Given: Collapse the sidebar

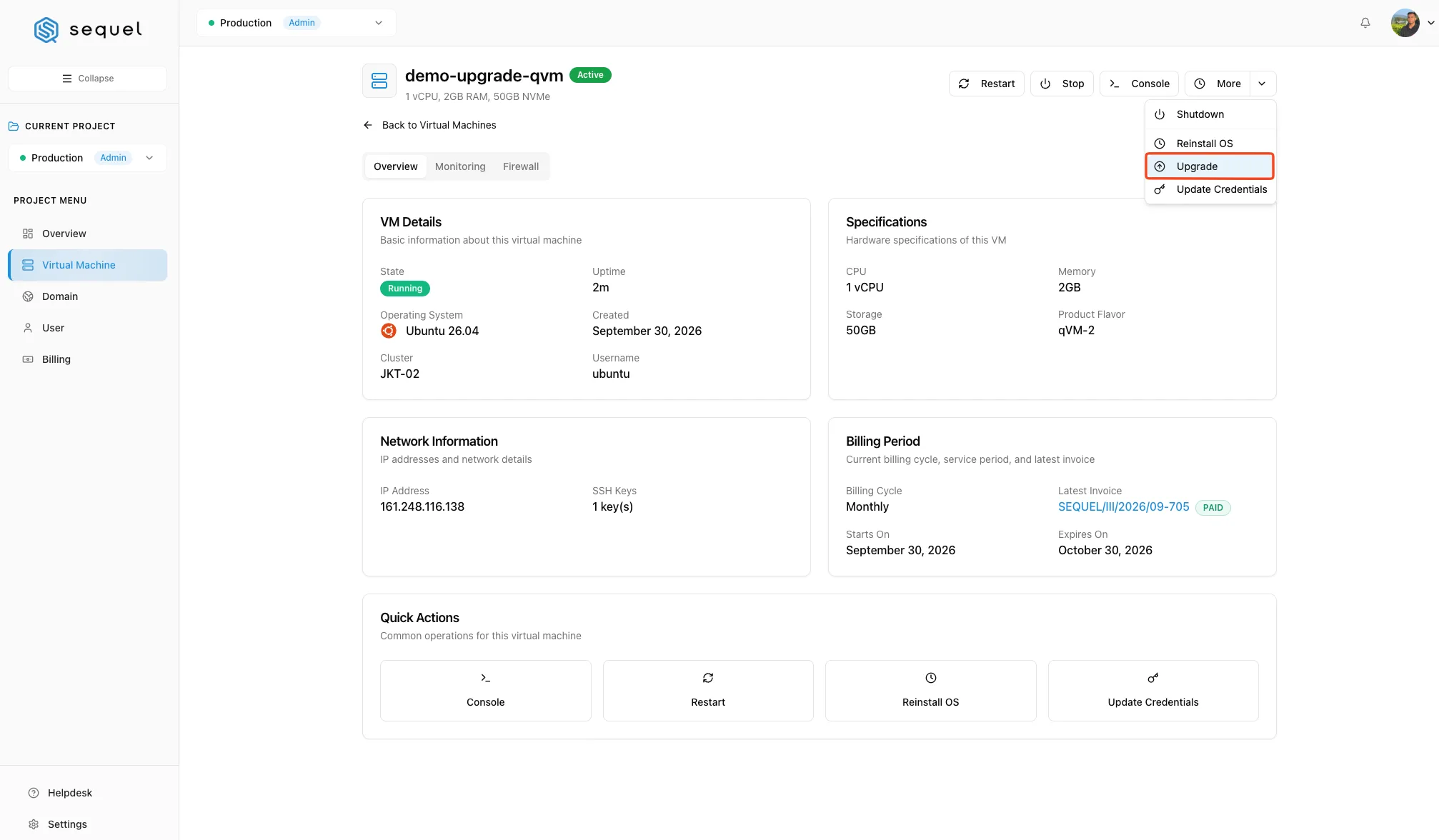Looking at the screenshot, I should point(87,79).
